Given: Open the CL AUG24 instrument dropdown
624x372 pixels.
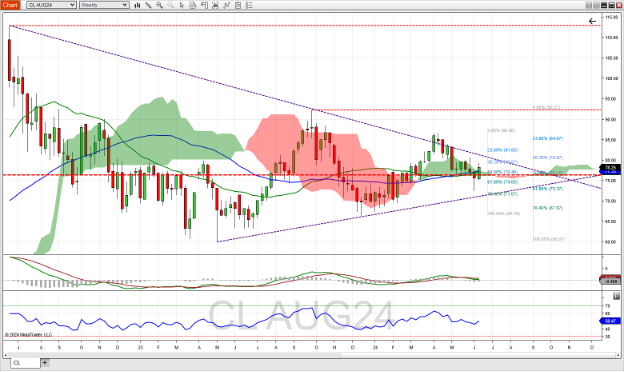Looking at the screenshot, I should coord(51,5).
